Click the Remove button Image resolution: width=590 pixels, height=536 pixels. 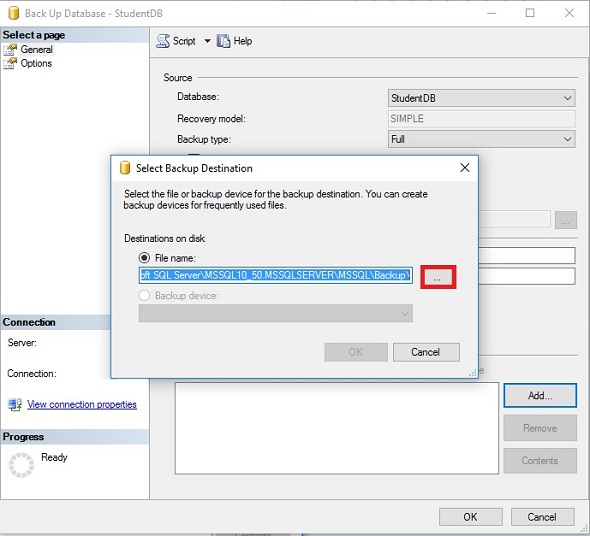(540, 428)
